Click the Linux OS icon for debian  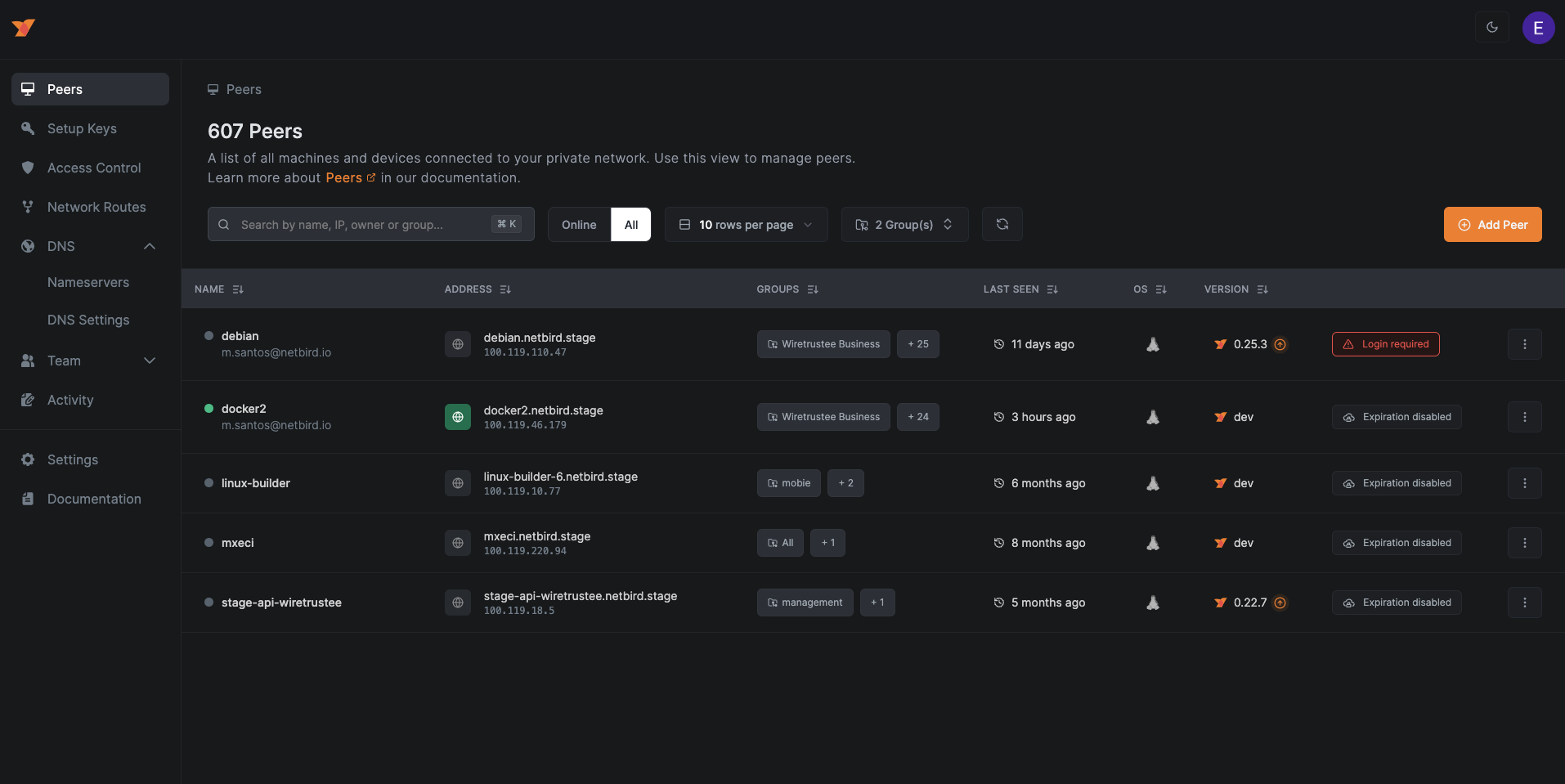click(x=1153, y=344)
